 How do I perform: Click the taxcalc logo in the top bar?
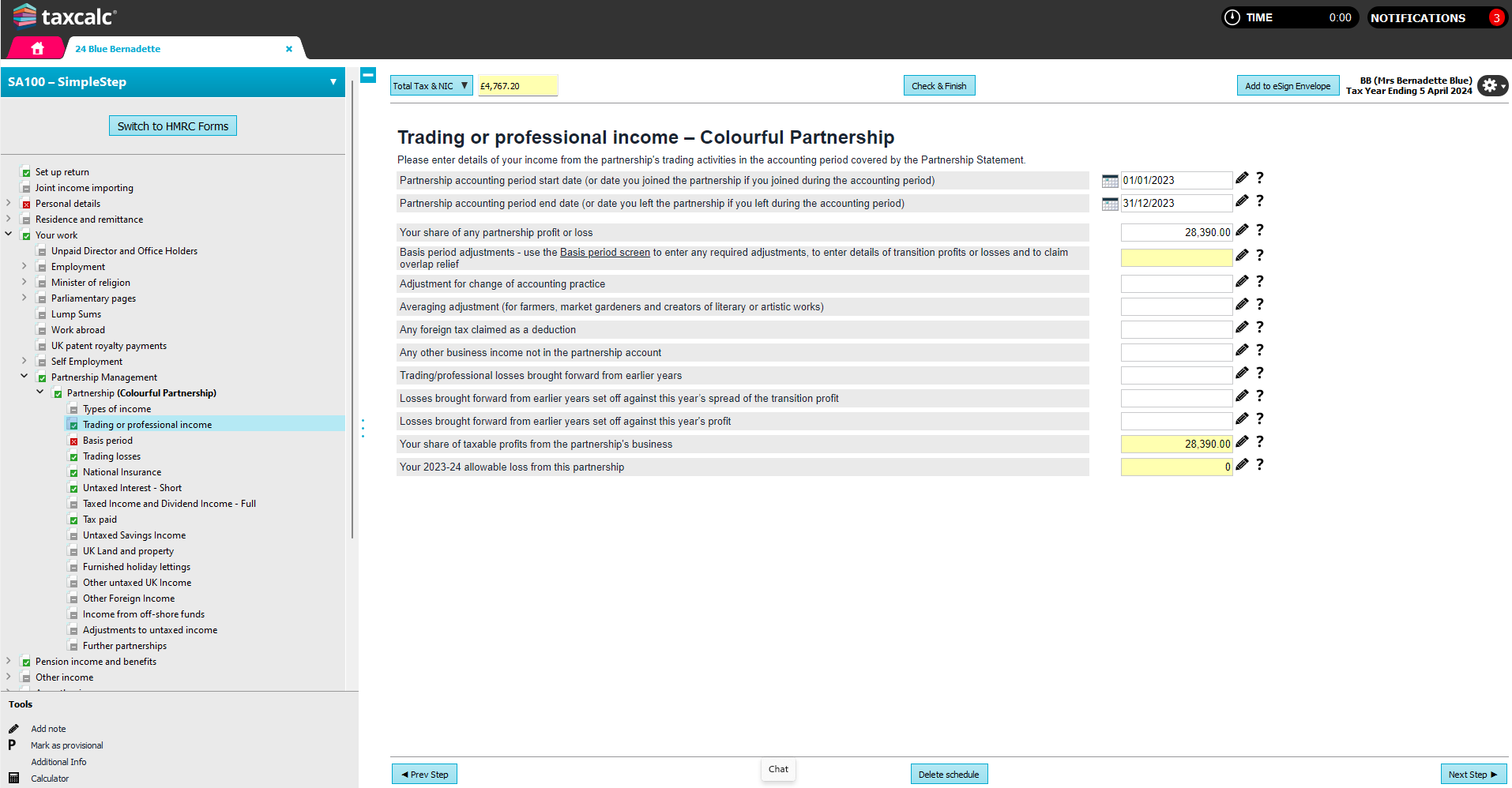[63, 16]
